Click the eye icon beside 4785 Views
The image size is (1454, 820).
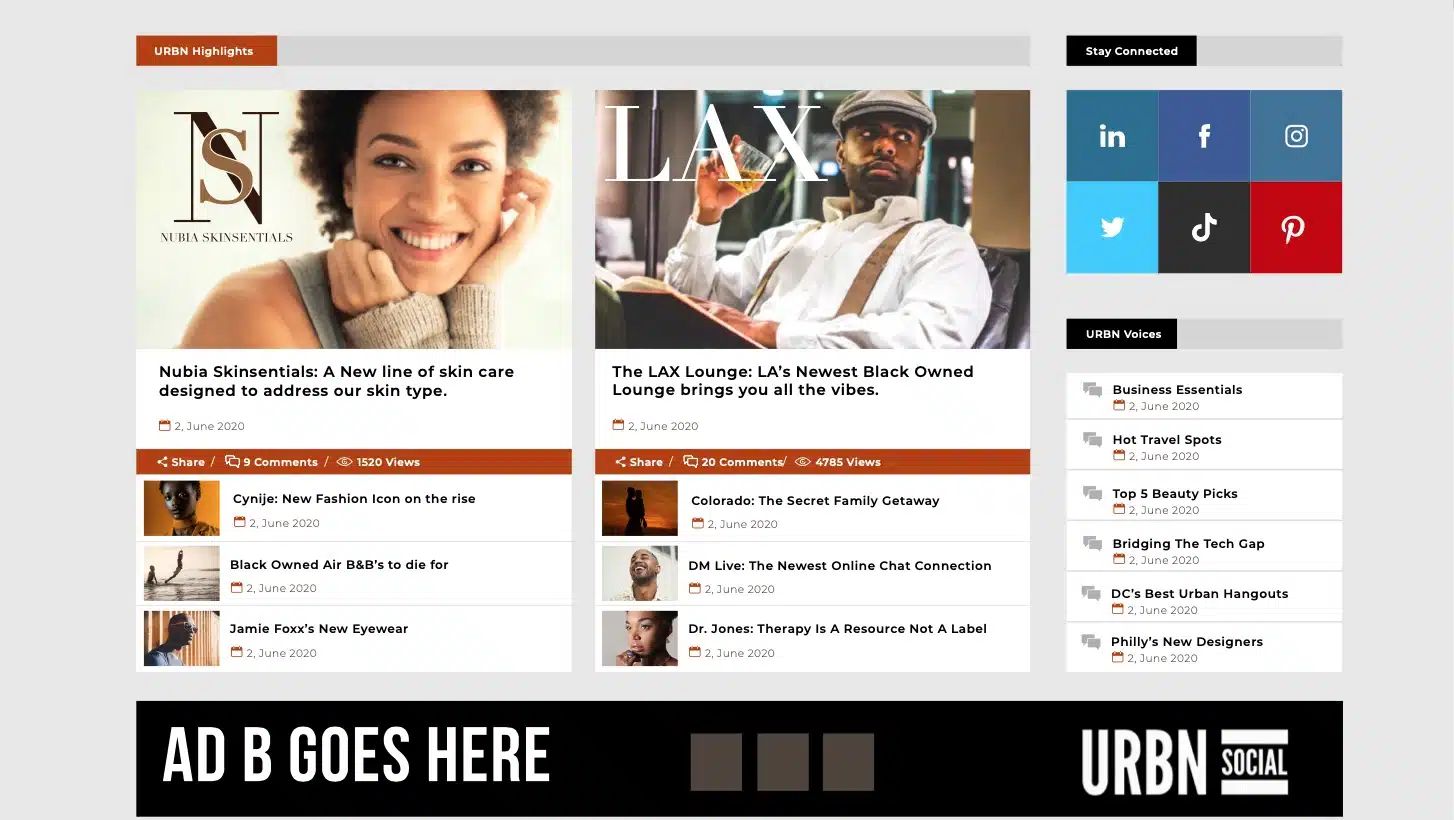[803, 462]
